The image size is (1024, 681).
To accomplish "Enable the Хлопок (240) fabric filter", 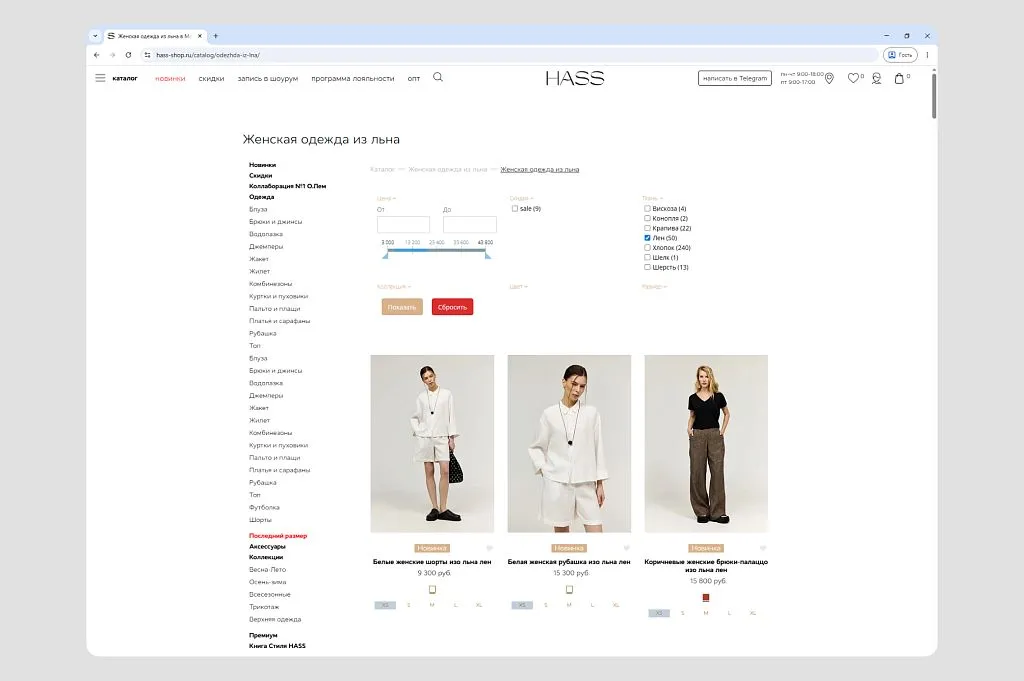I will [647, 247].
